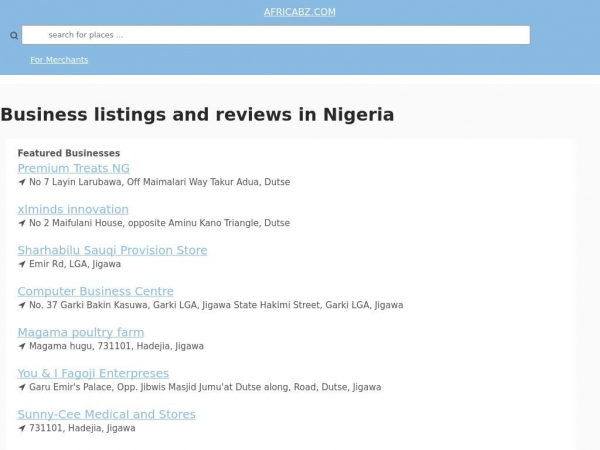This screenshot has width=600, height=450.
Task: Open the AFRICABZ.COM home link
Action: click(x=299, y=12)
